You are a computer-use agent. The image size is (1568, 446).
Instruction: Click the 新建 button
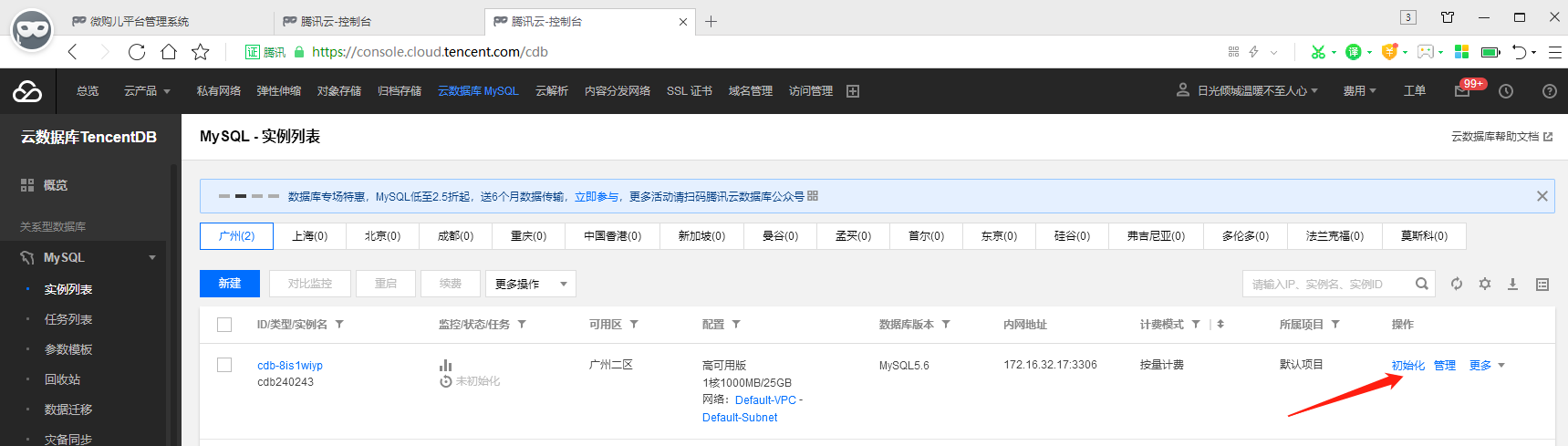pyautogui.click(x=230, y=284)
